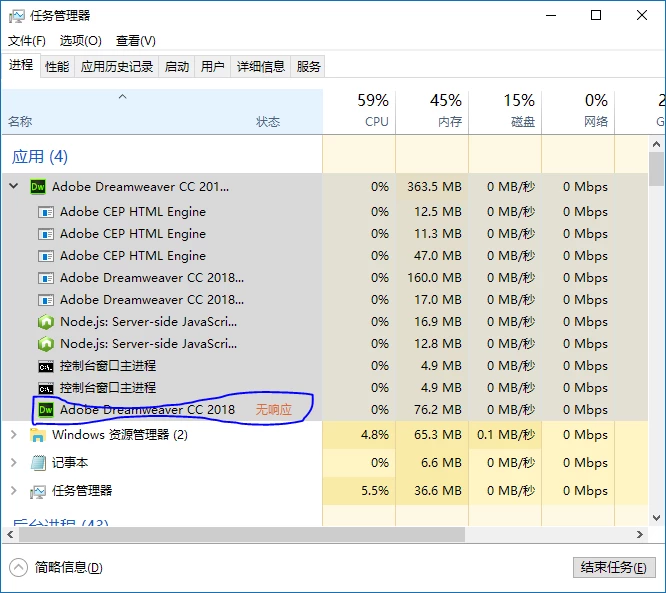This screenshot has height=593, width=666.
Task: Click the horizontal scrollbar right arrow
Action: click(x=640, y=535)
